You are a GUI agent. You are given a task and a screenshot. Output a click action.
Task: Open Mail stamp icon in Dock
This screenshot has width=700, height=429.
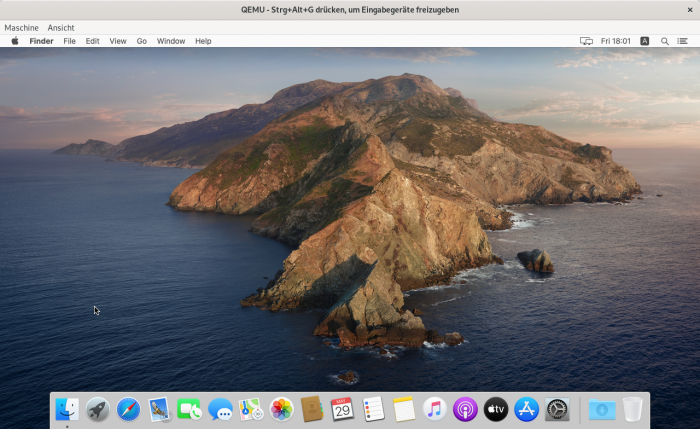(x=159, y=409)
